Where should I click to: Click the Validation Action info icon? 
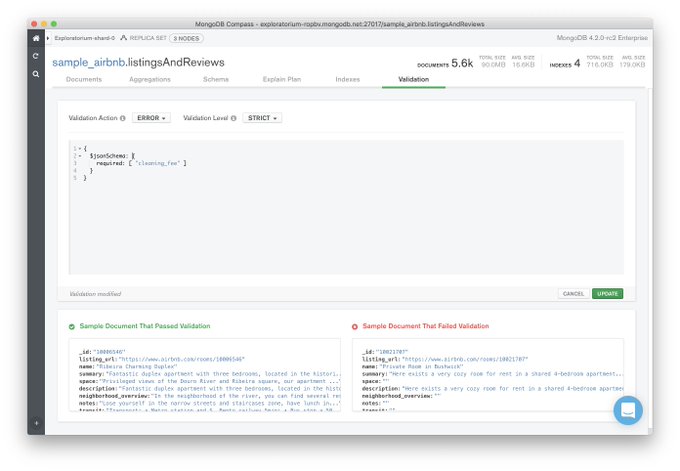click(x=123, y=118)
